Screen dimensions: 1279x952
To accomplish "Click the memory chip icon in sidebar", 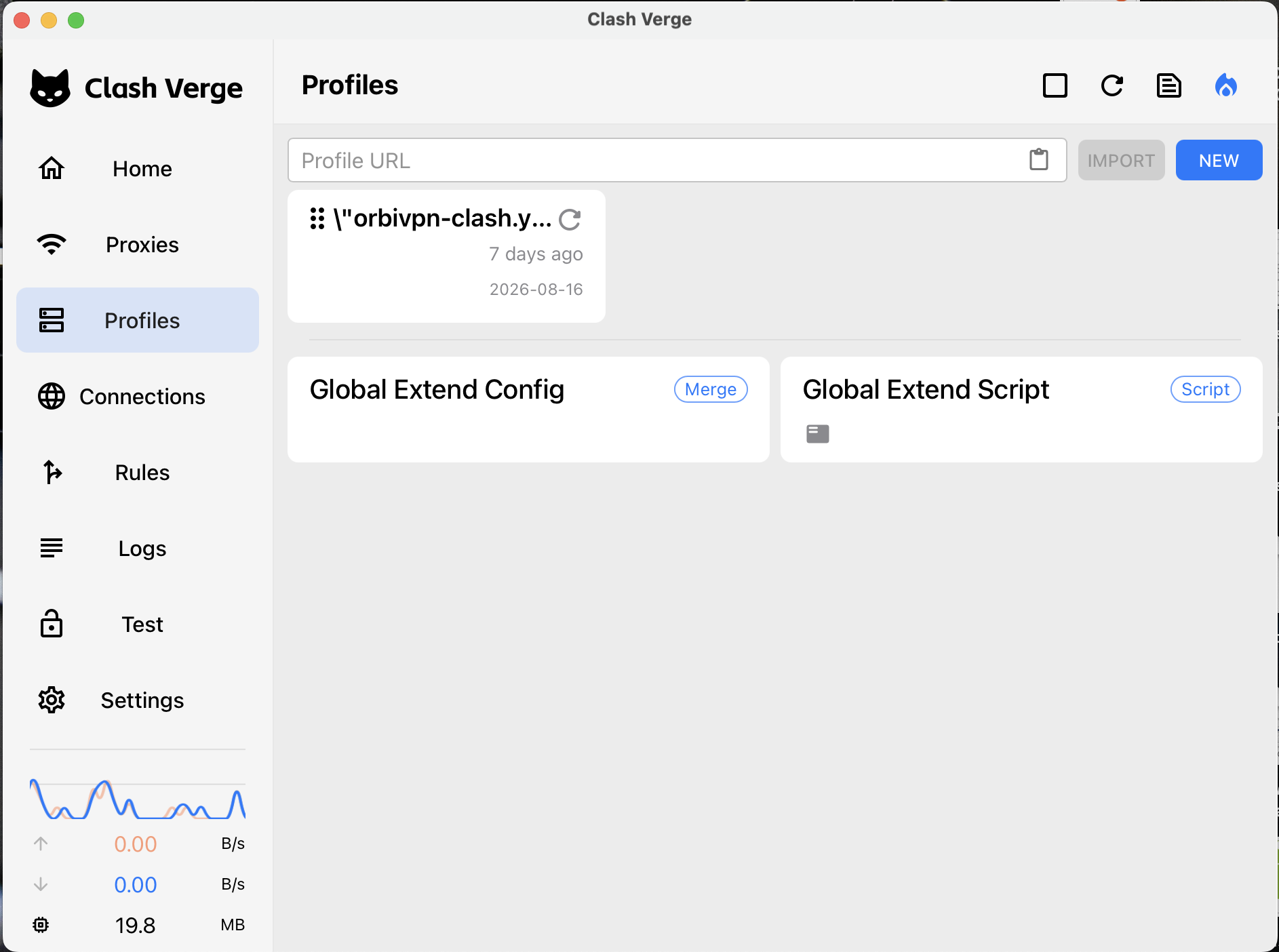I will [41, 925].
